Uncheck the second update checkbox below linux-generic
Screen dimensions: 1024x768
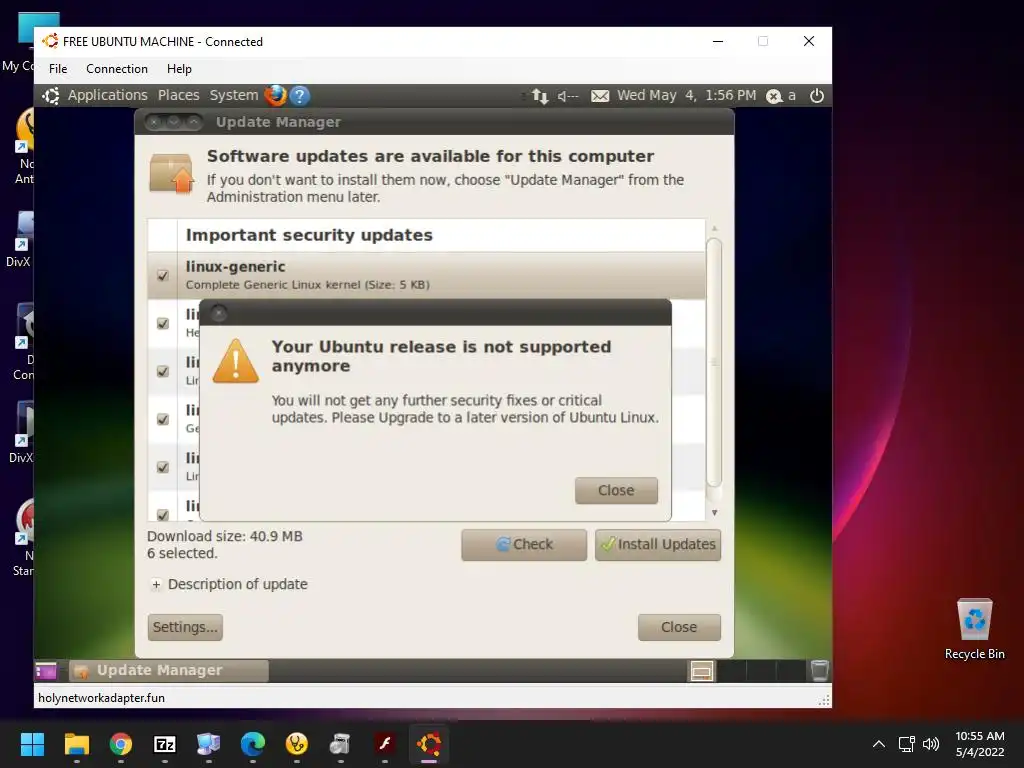pyautogui.click(x=163, y=323)
